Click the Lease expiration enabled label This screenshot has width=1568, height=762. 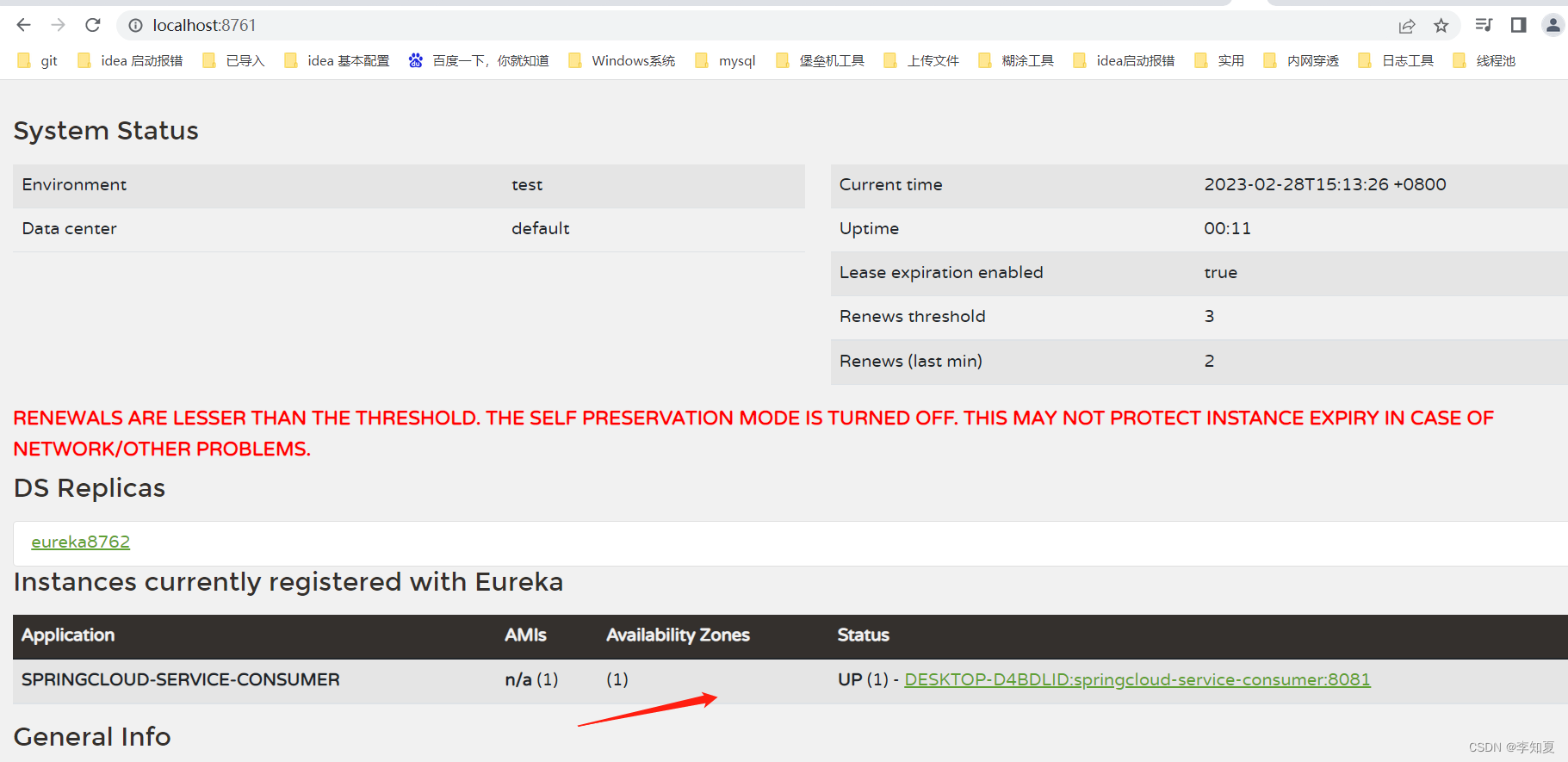click(x=941, y=272)
